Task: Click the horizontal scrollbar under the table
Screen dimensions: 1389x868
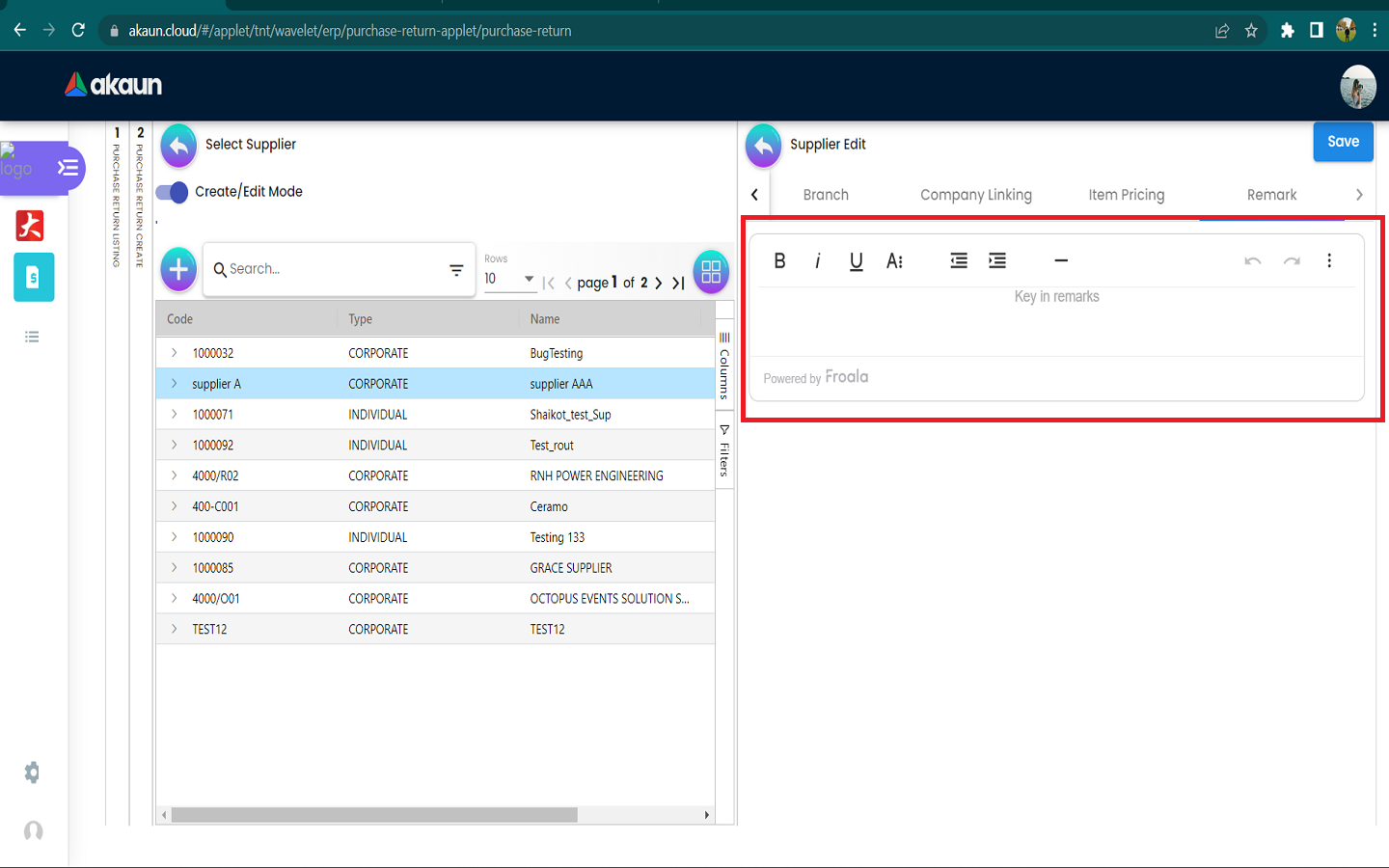Action: (x=374, y=815)
